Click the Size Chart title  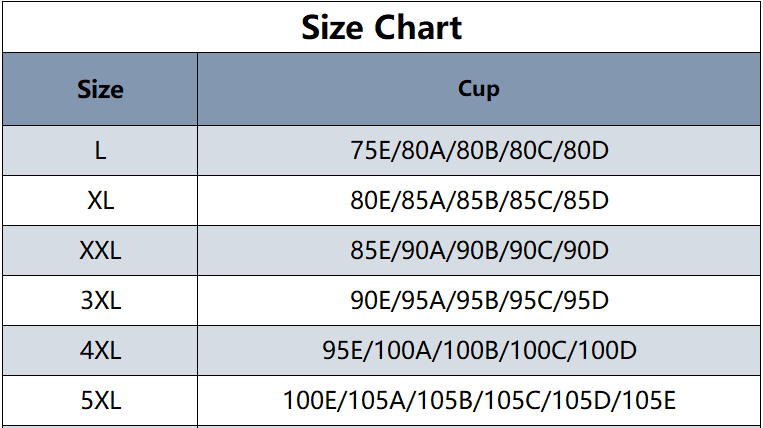point(382,27)
